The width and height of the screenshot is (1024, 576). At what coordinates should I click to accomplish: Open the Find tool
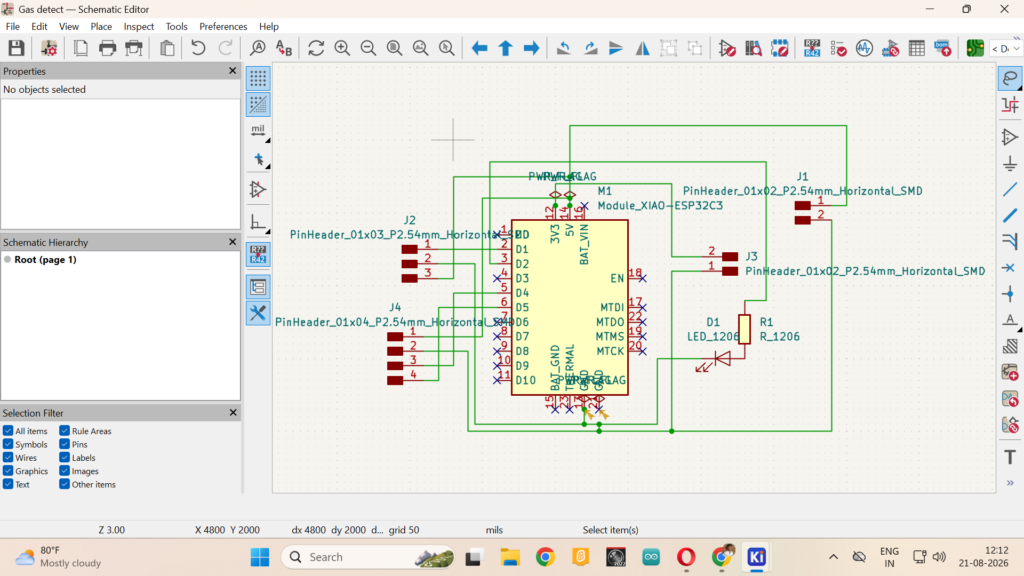tap(258, 48)
